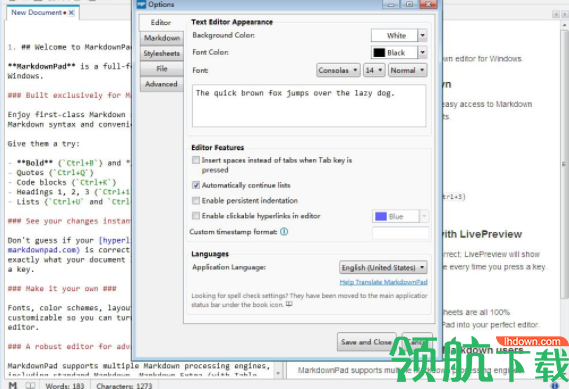Click the editor pane scrollbar down arrow

278,373
